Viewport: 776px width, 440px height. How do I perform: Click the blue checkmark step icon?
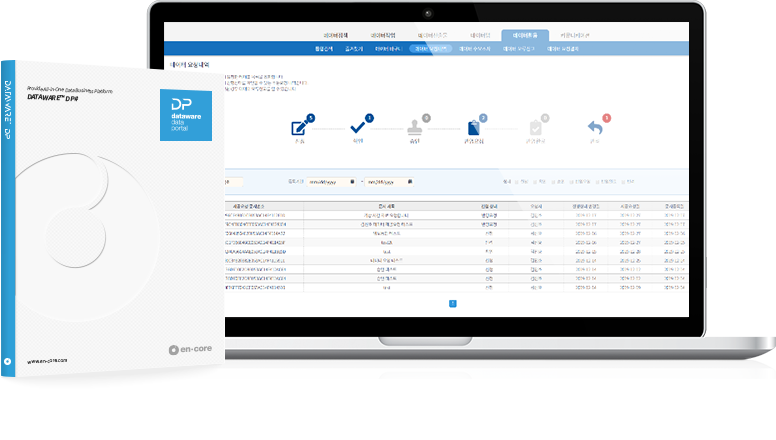point(357,128)
